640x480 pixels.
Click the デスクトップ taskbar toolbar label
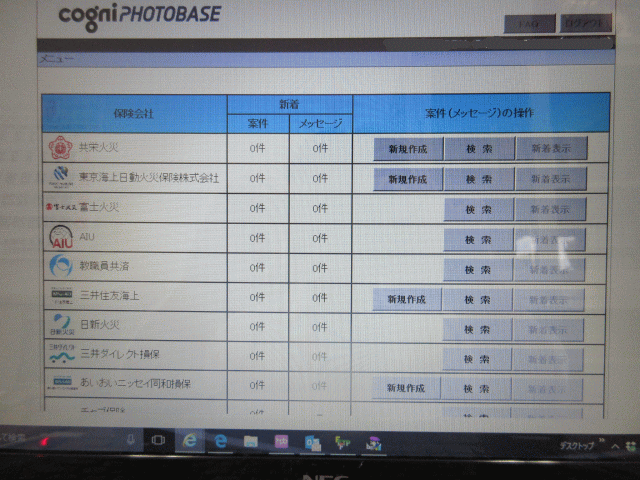point(577,446)
